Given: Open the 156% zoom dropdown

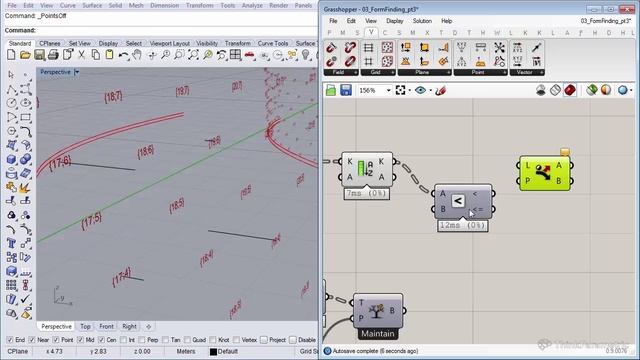Looking at the screenshot, I should (389, 90).
